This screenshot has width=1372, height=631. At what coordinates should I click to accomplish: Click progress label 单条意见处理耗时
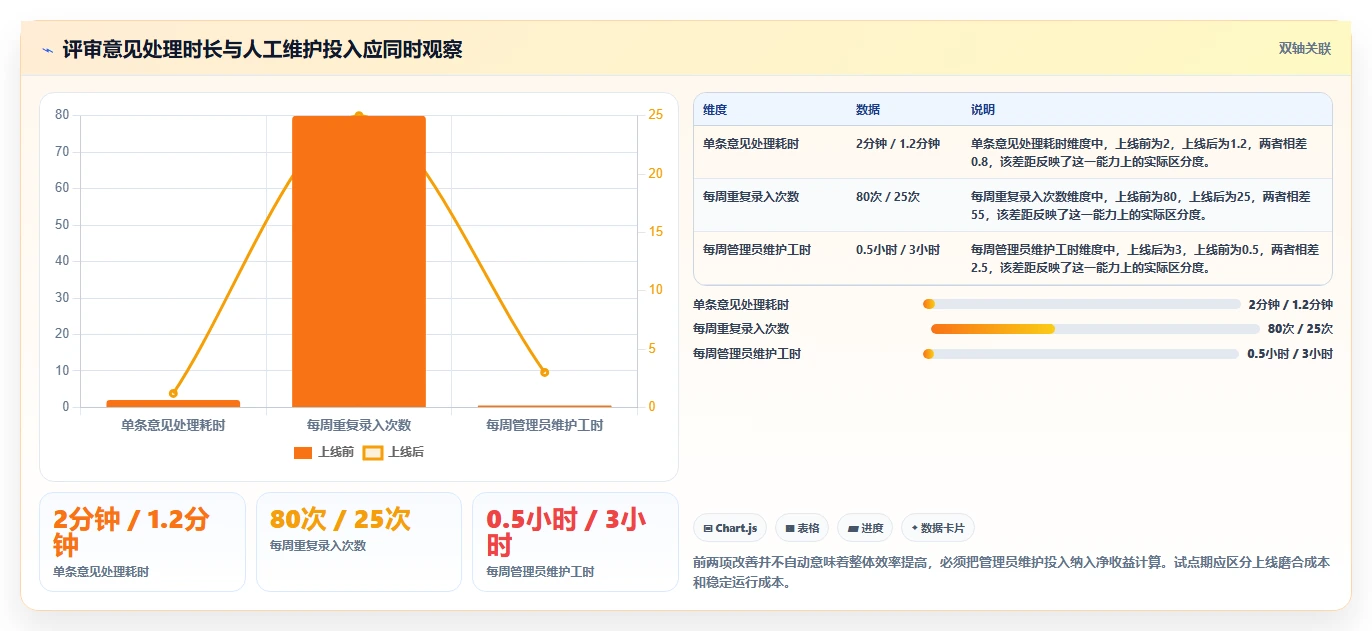741,305
